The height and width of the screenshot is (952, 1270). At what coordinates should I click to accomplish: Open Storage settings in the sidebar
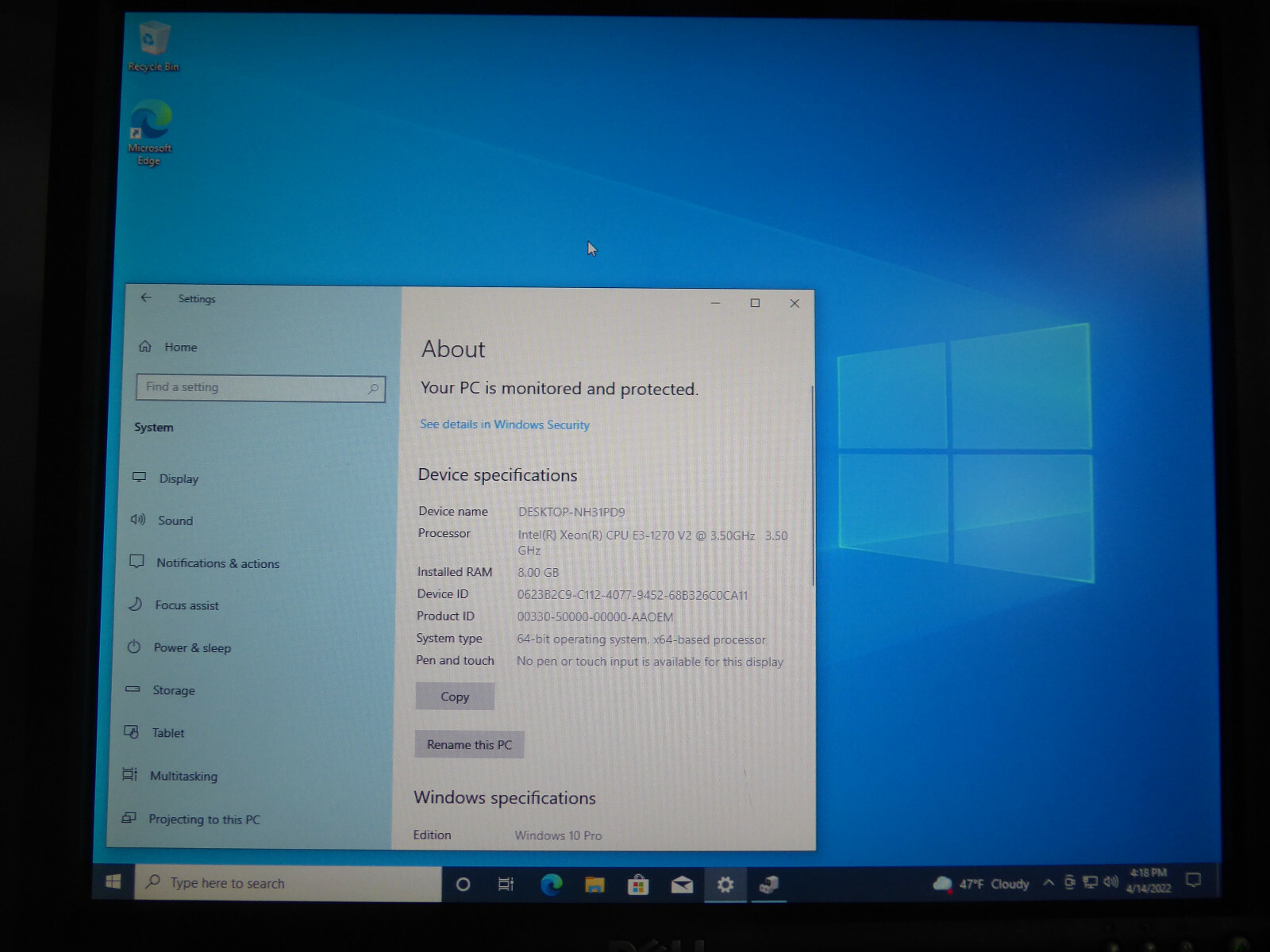point(160,690)
